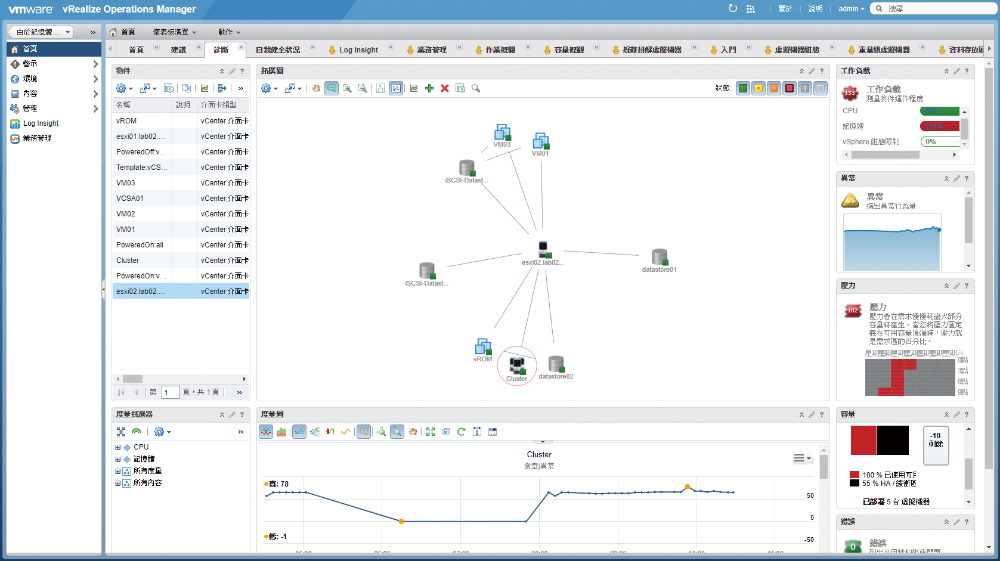The image size is (1000, 561).
Task: Click the magnifier search icon in the topology toolbar
Action: coord(476,89)
